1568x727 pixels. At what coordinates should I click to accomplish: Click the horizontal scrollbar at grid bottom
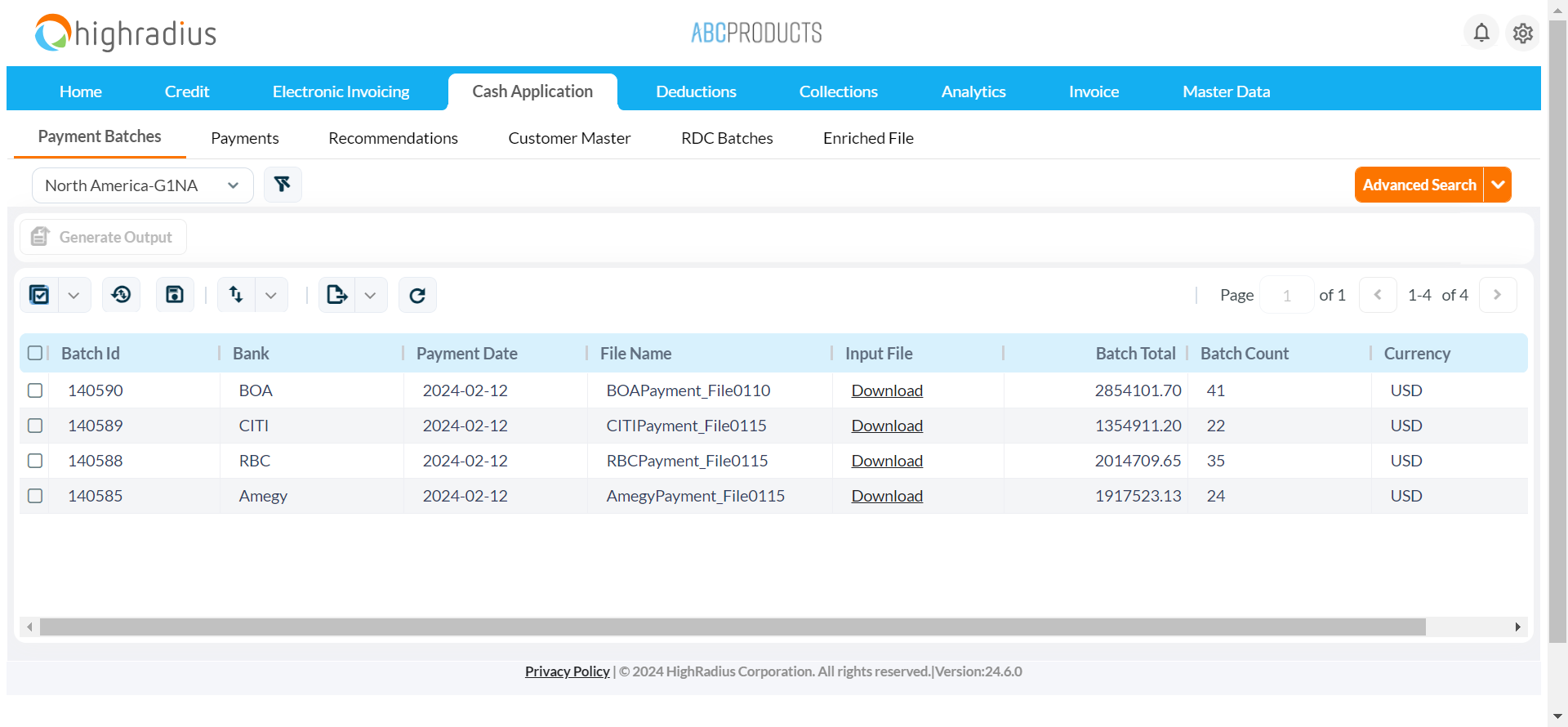[x=732, y=627]
